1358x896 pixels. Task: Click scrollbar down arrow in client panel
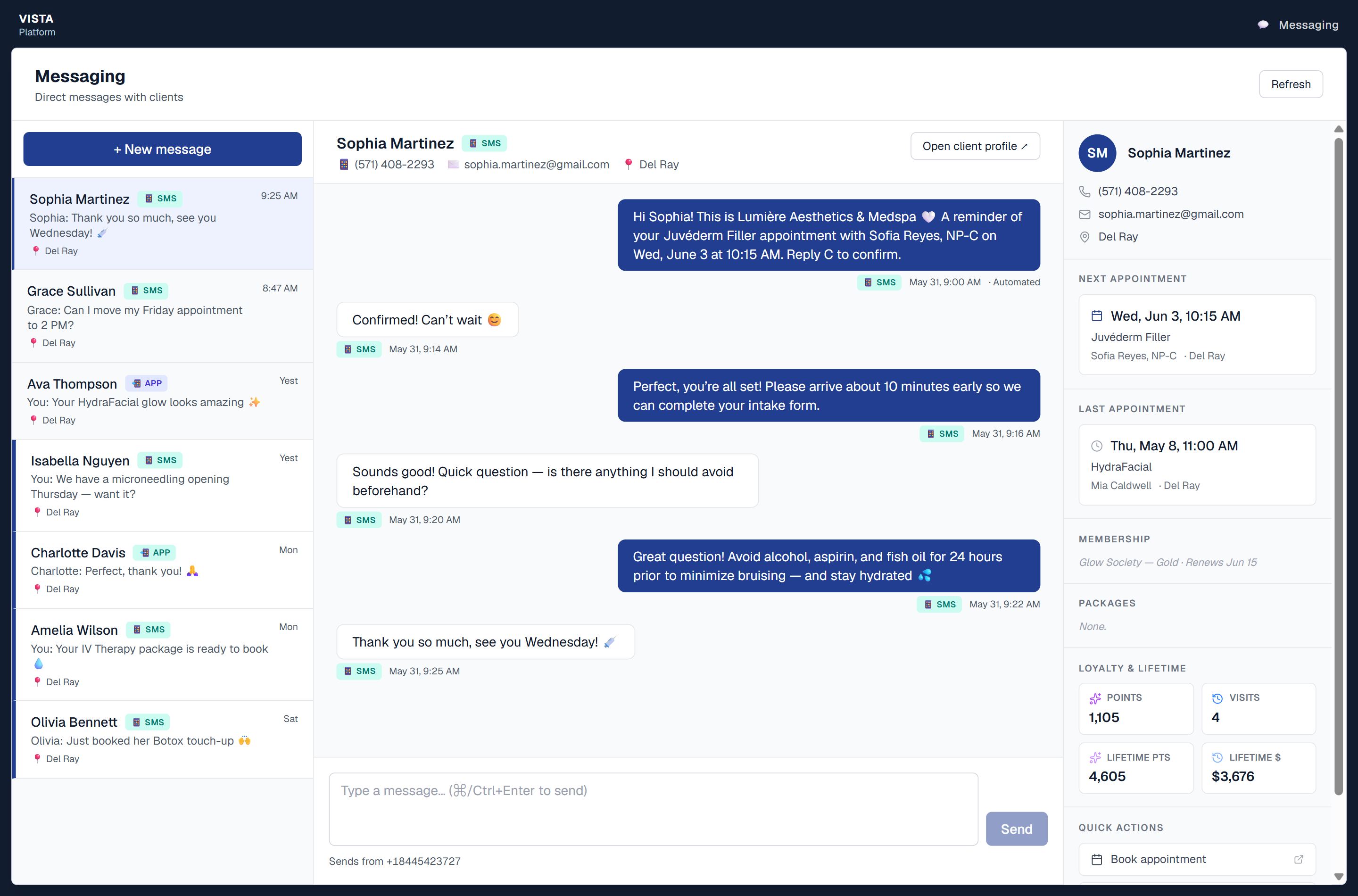1338,877
